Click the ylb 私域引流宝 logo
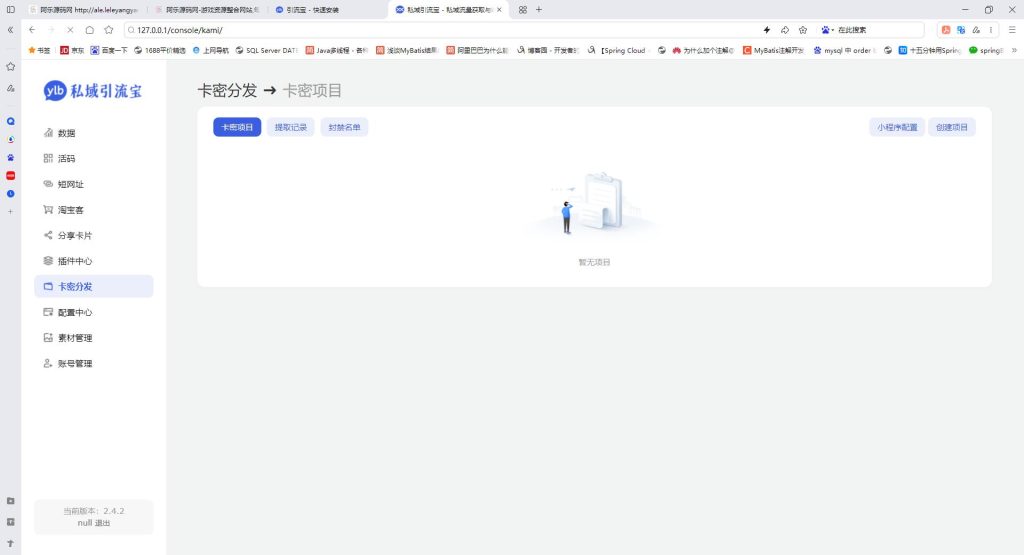This screenshot has width=1024, height=555. 93,91
